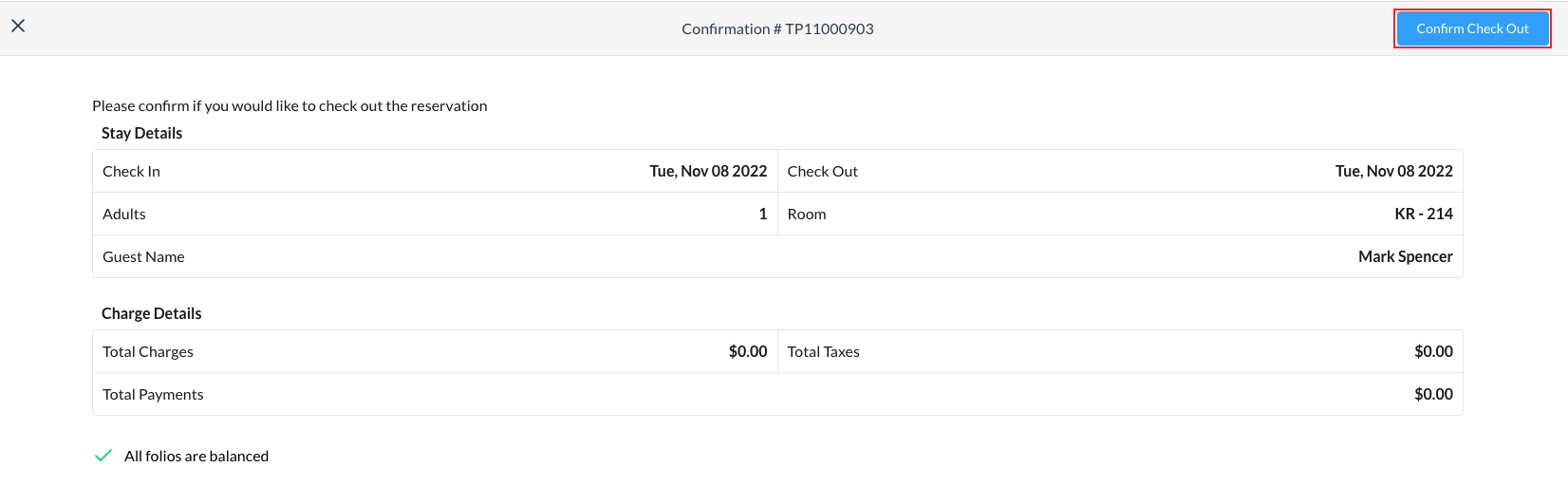Click the Total Charges amount
The height and width of the screenshot is (486, 1568).
tap(747, 351)
